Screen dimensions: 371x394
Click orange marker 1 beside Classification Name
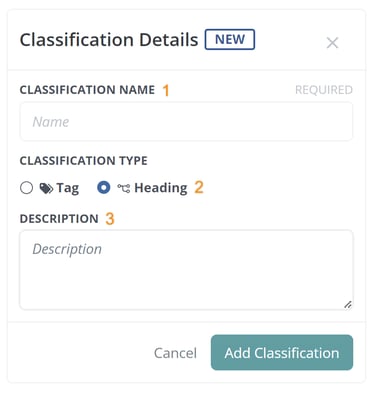pos(166,90)
